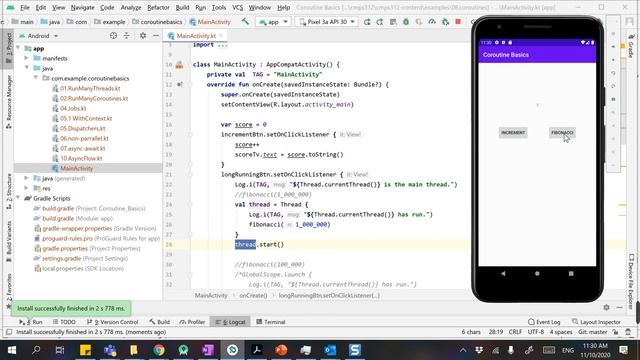Tap emulator Home navigation circle
Viewport: 640px width, 360px height.
click(537, 273)
